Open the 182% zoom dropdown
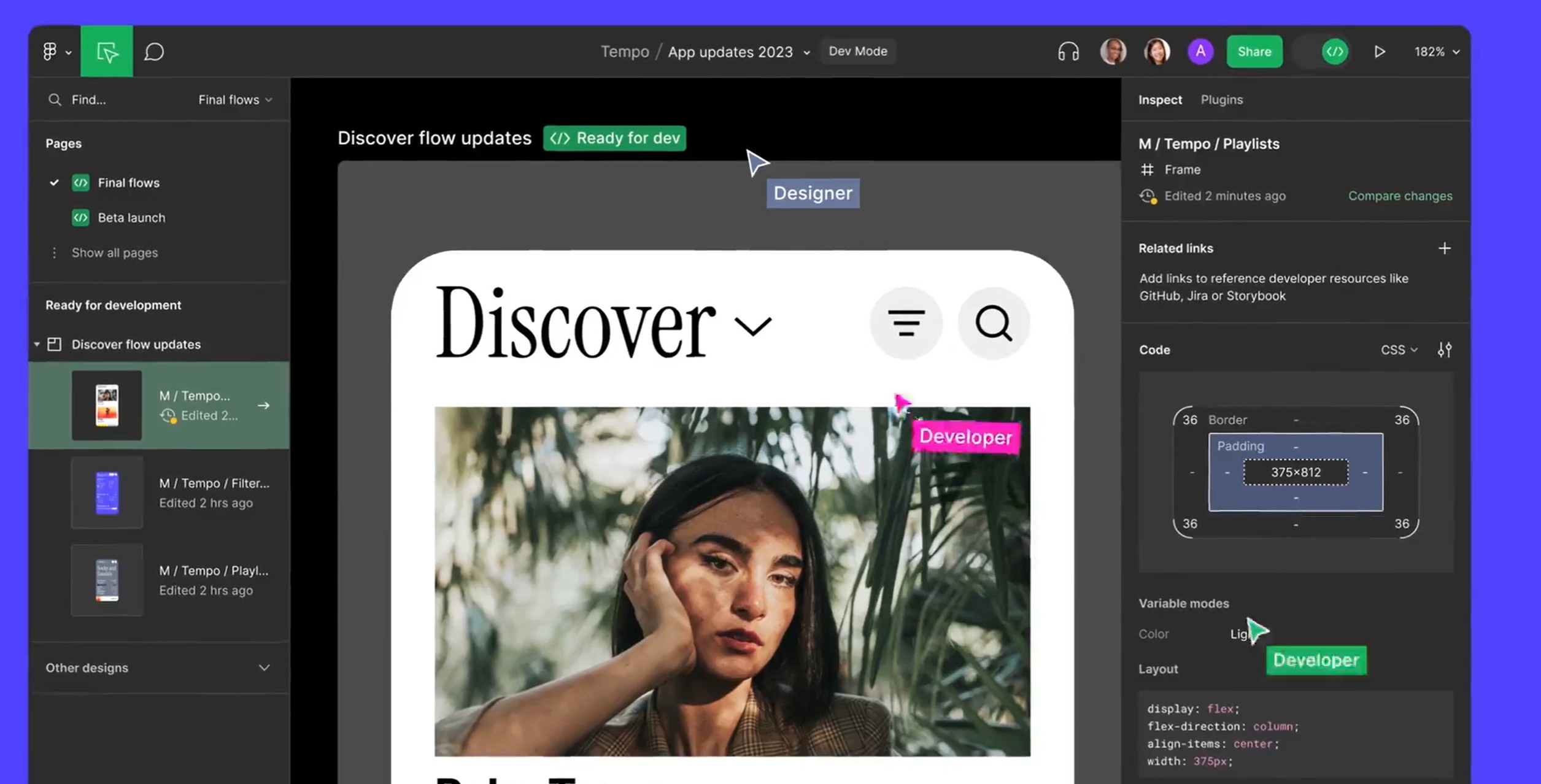1541x784 pixels. (x=1436, y=52)
